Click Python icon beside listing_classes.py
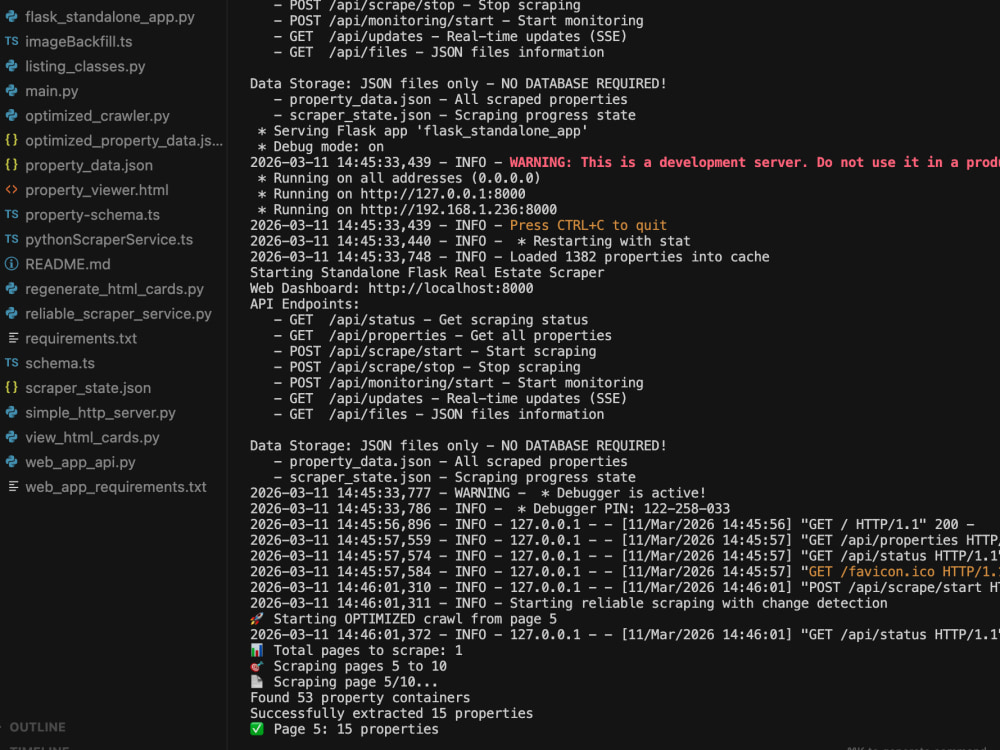 pyautogui.click(x=11, y=66)
